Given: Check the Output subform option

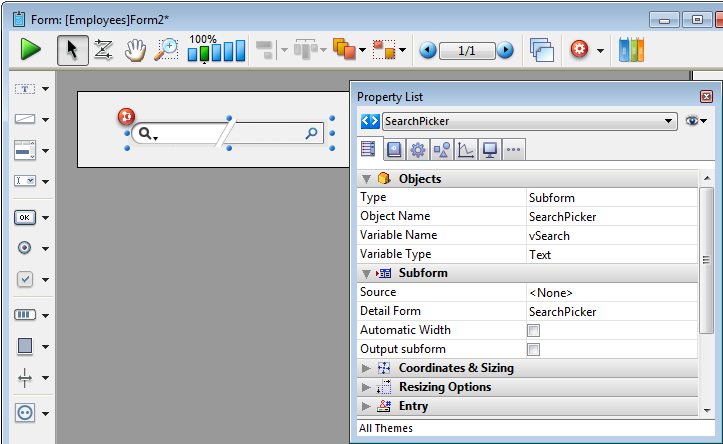Looking at the screenshot, I should tap(534, 350).
